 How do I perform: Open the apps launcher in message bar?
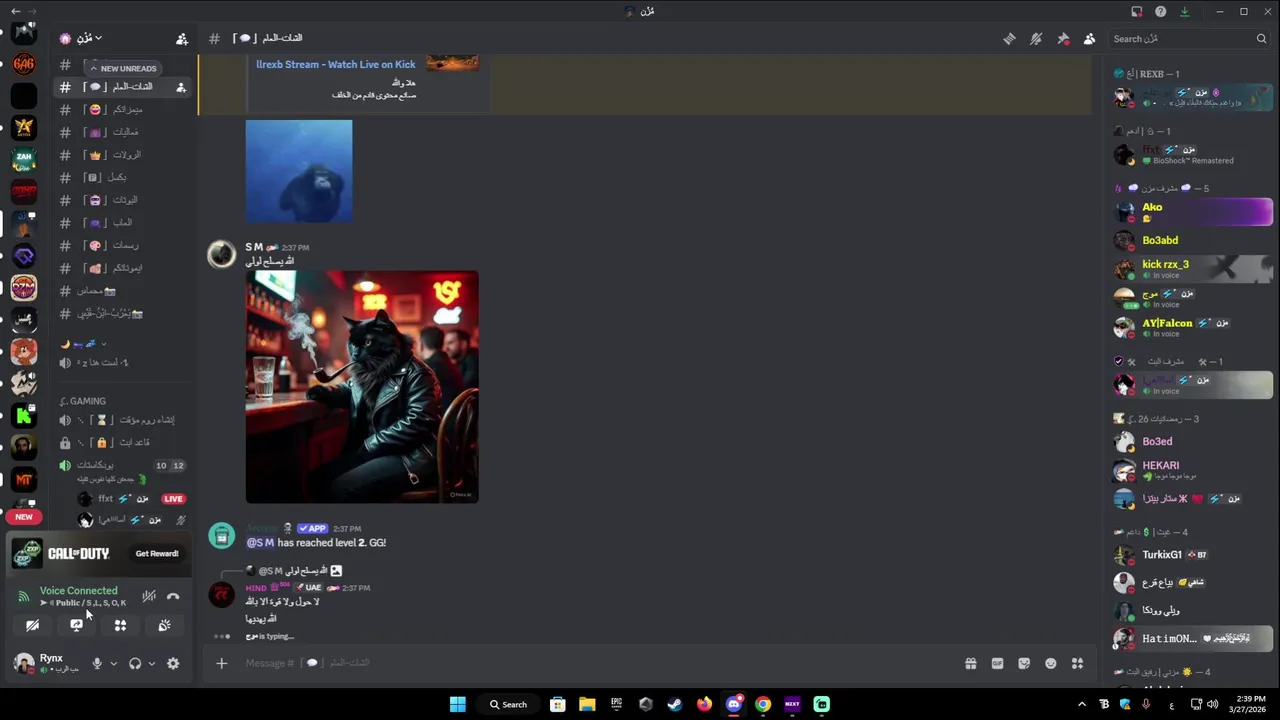pos(1077,663)
